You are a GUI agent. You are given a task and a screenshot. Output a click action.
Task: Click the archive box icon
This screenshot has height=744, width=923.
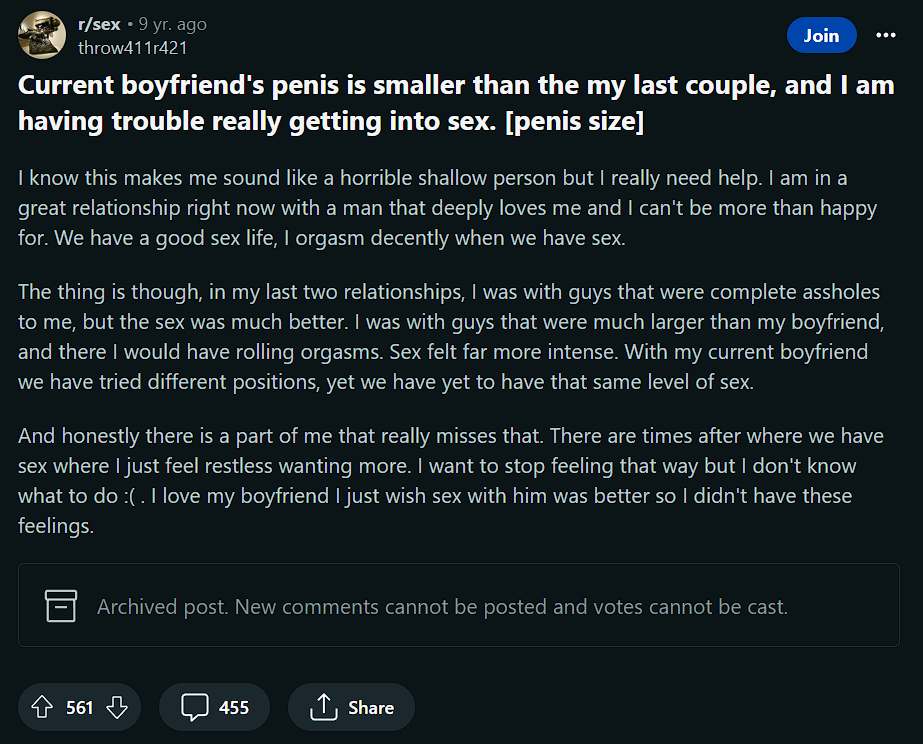61,606
